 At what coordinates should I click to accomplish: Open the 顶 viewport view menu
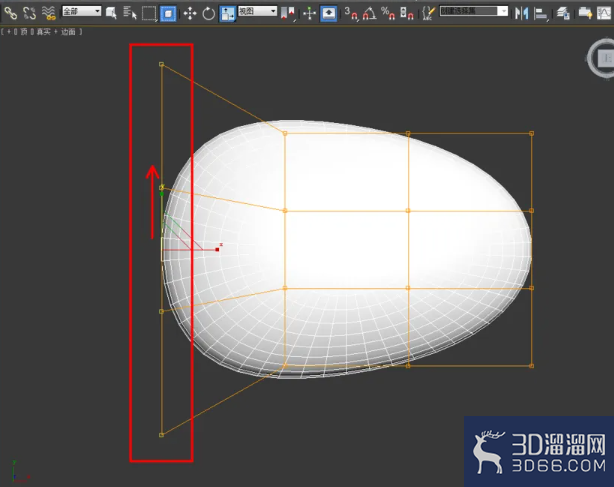click(x=24, y=32)
